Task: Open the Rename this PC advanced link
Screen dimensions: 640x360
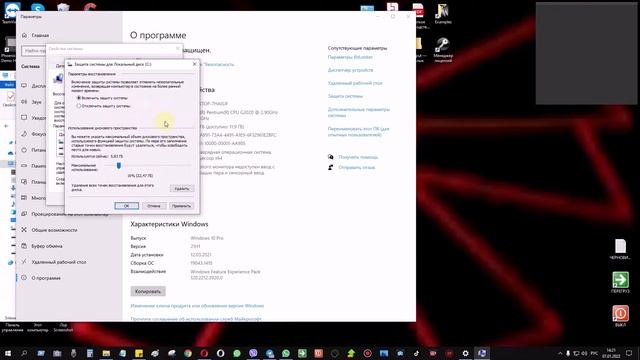Action: (358, 131)
